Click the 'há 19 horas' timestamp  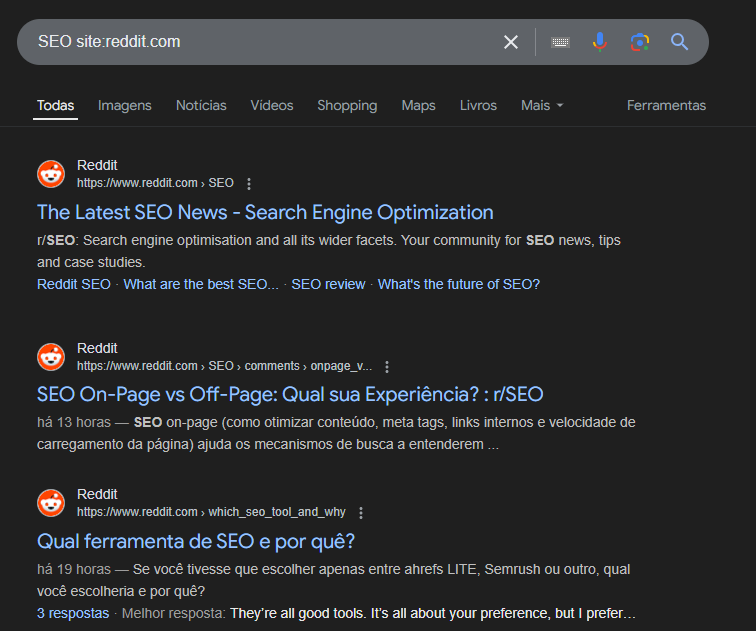tap(74, 569)
